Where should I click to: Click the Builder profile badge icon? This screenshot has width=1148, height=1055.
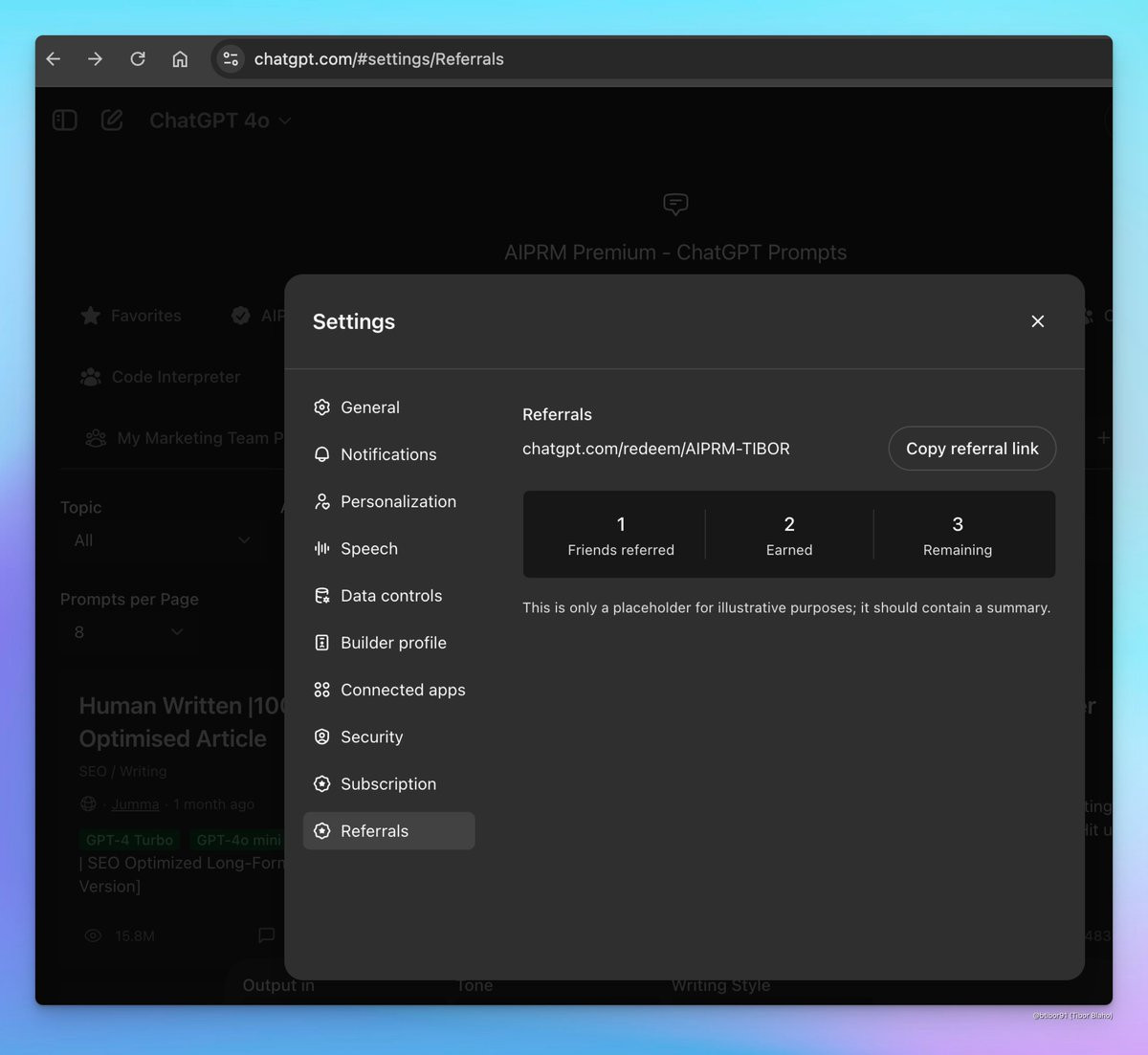tap(322, 643)
